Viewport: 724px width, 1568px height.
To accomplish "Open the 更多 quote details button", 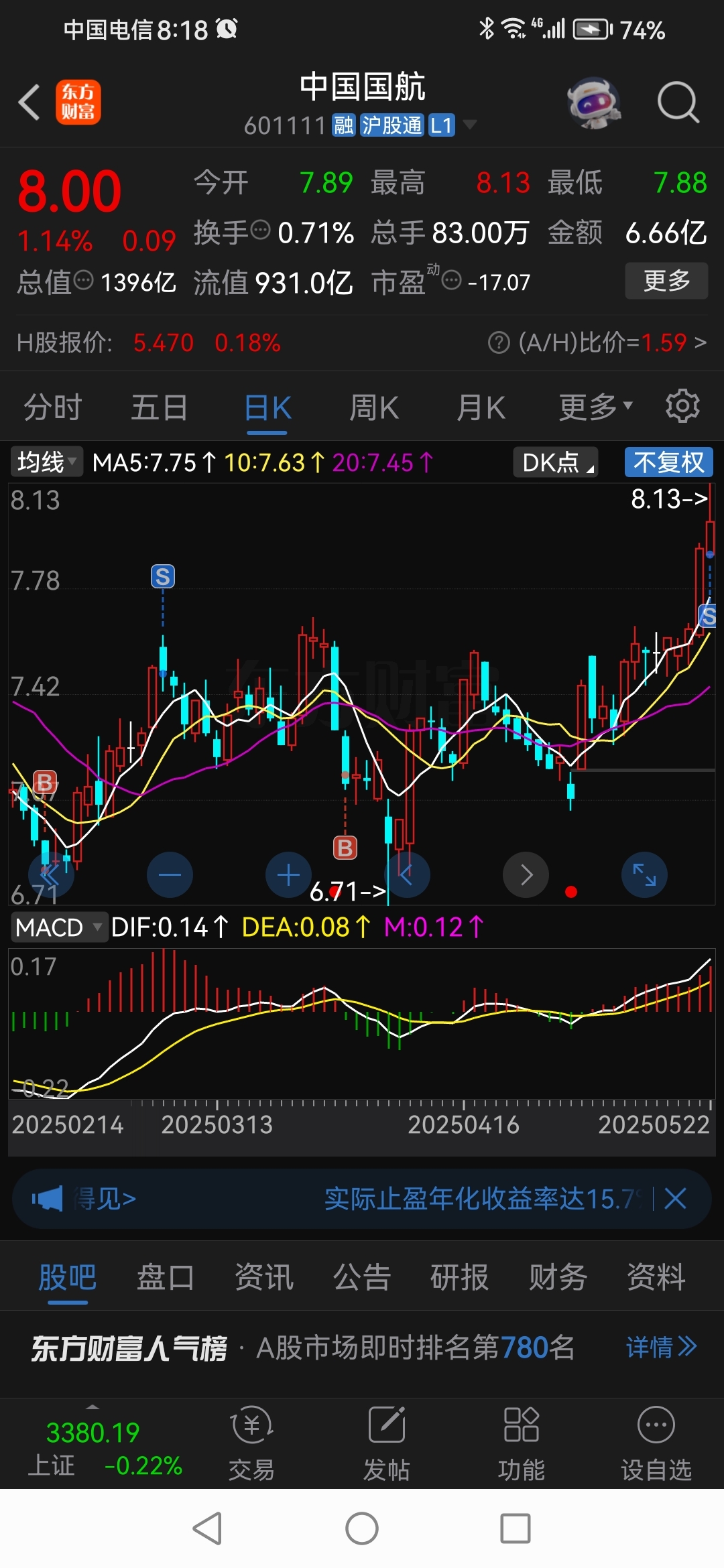I will pos(666,281).
